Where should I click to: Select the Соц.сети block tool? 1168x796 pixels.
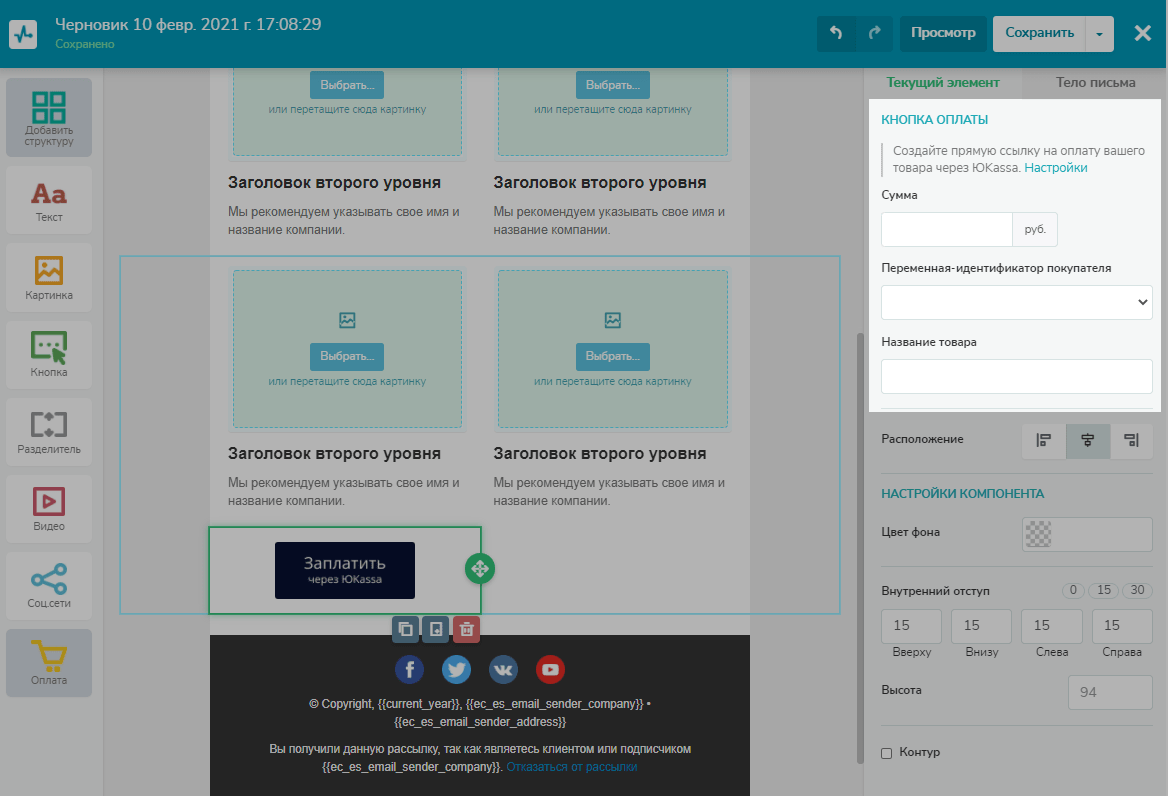49,586
